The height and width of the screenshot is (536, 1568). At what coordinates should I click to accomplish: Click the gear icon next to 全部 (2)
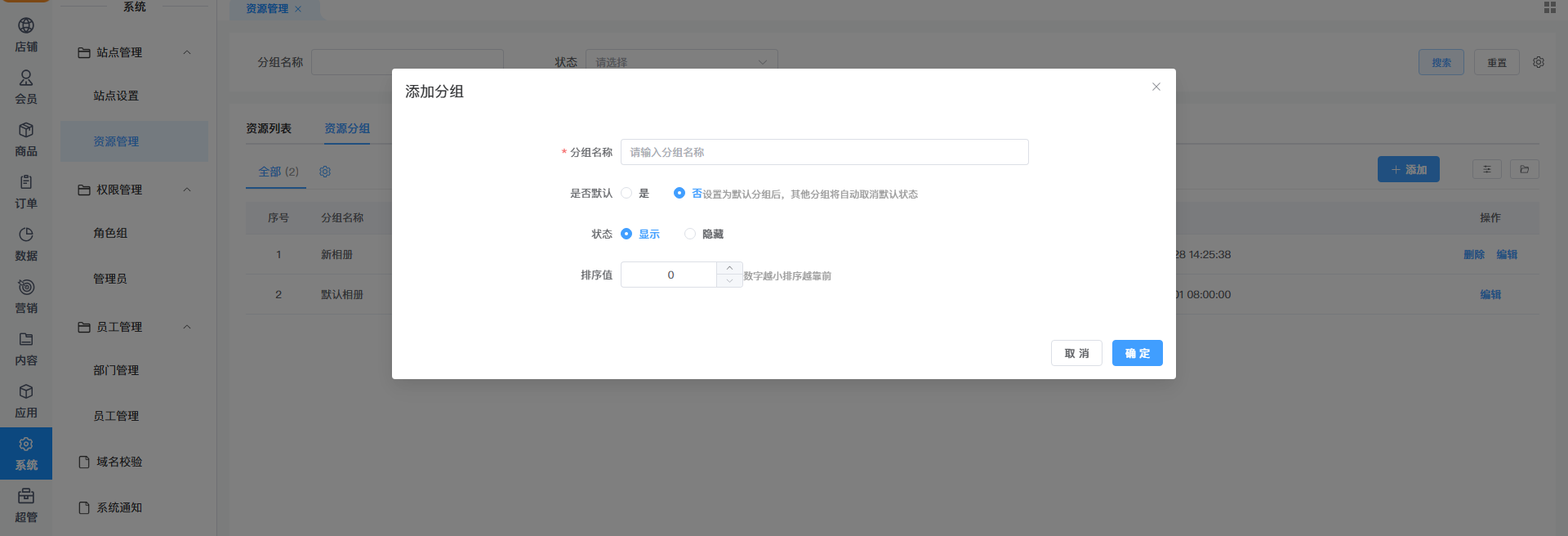click(325, 172)
